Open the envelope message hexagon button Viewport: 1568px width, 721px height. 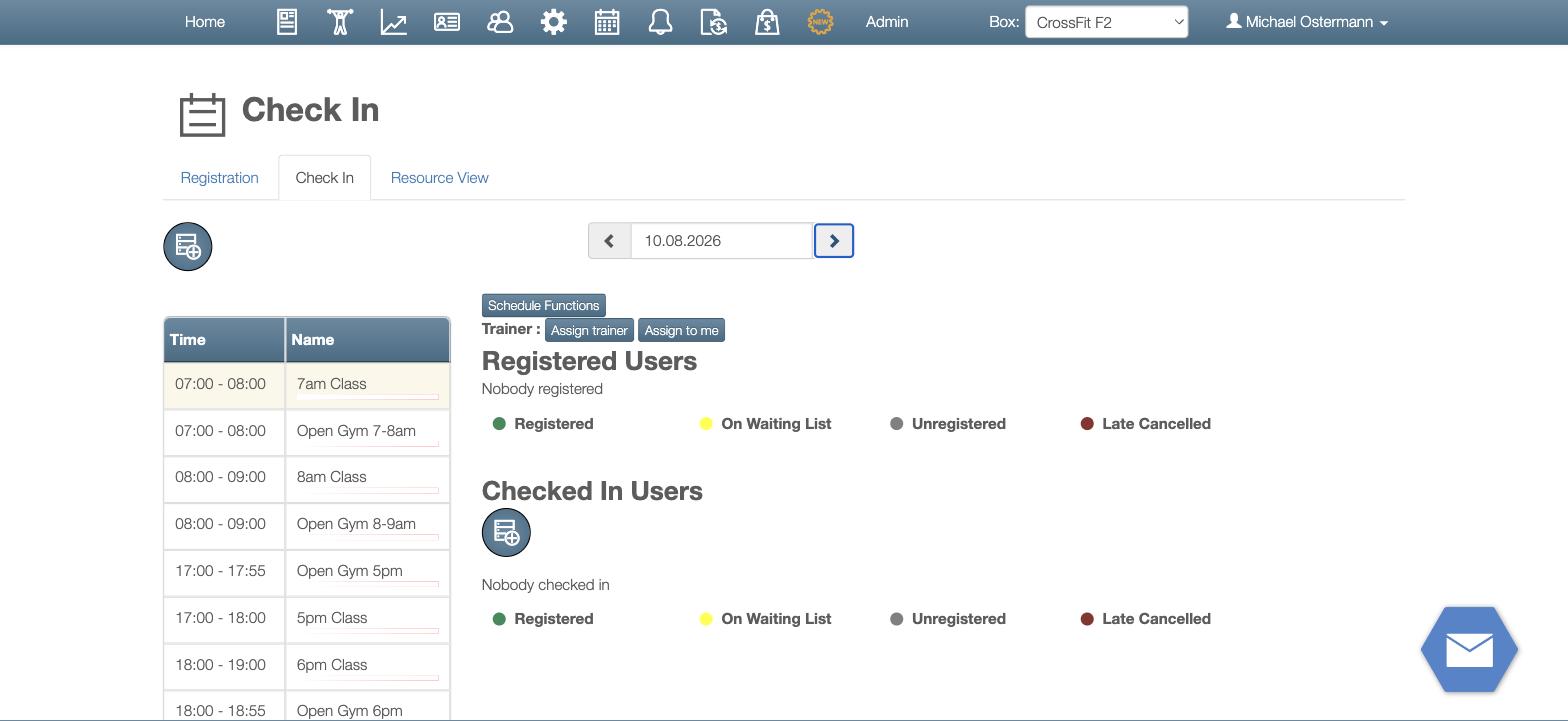click(x=1469, y=650)
